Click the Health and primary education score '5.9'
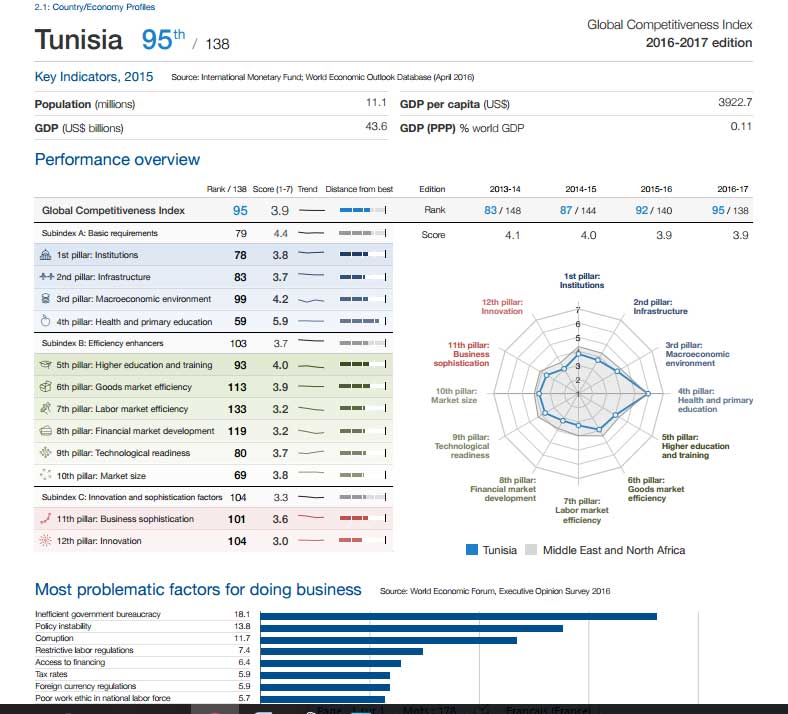788x714 pixels. coord(280,321)
